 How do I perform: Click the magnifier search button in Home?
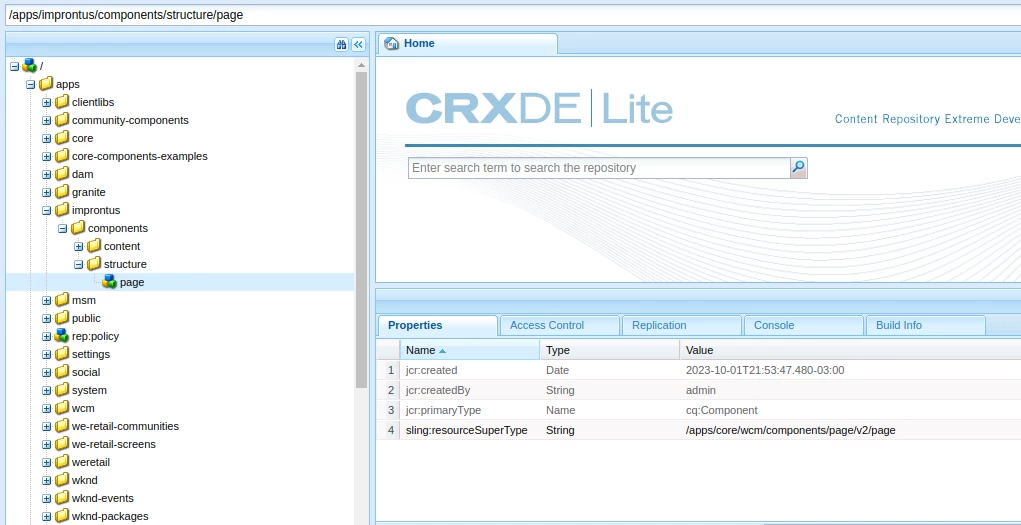(x=798, y=168)
